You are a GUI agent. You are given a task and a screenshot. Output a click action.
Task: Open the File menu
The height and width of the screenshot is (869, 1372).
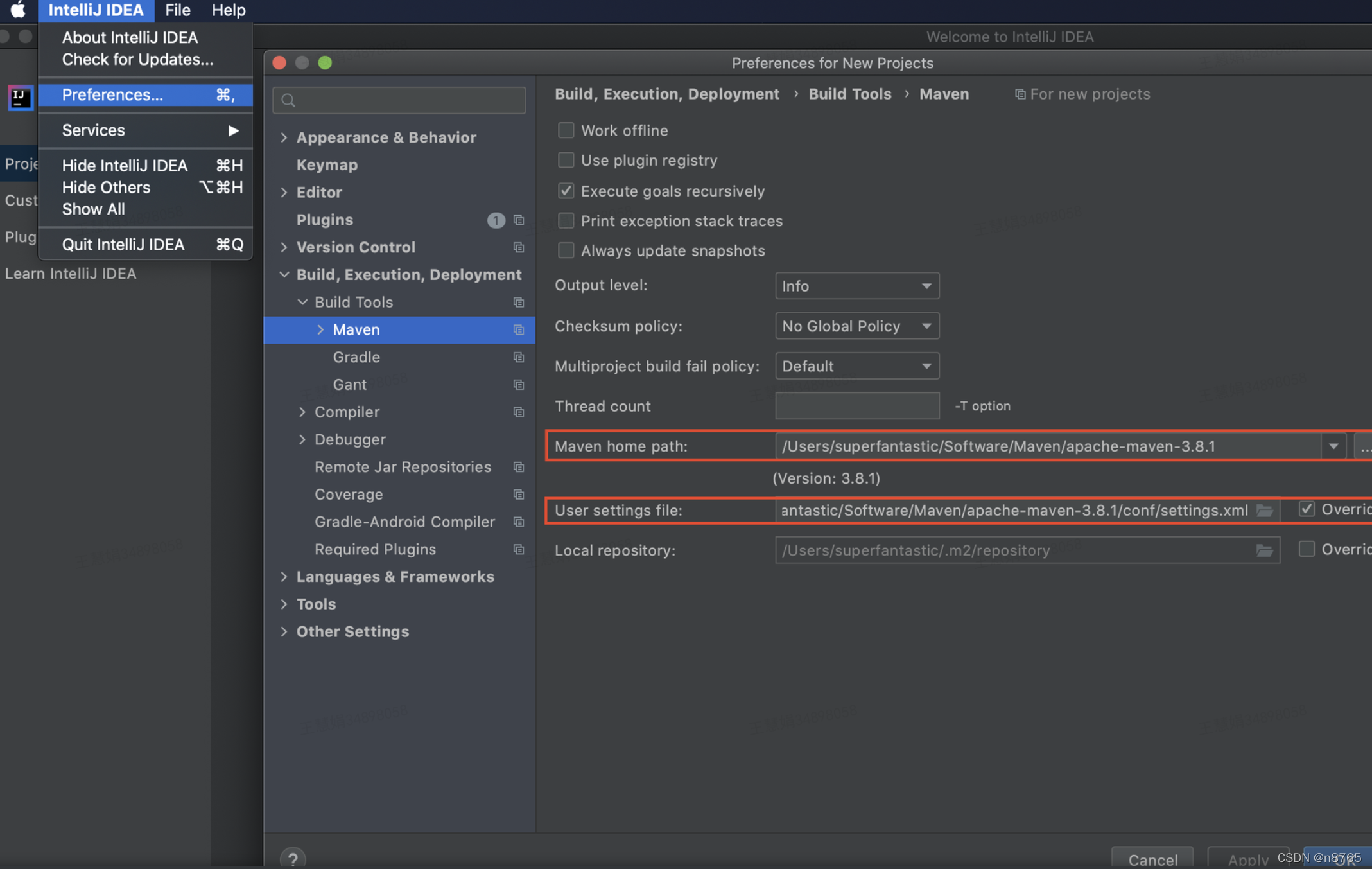177,10
